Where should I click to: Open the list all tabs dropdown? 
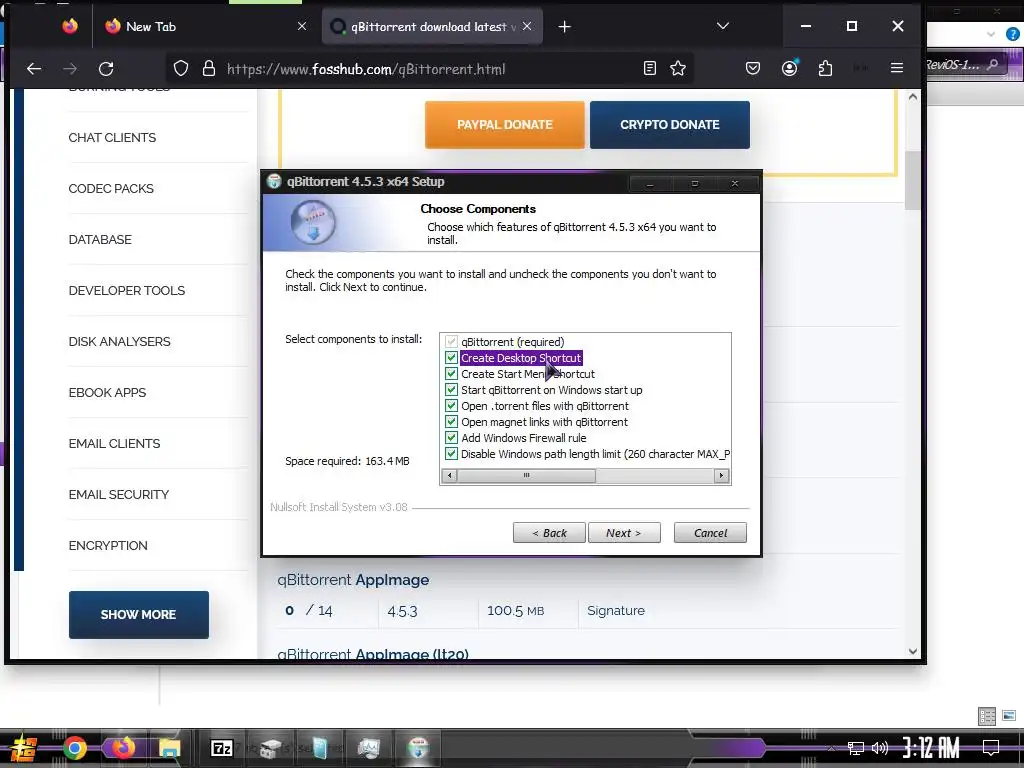[723, 26]
